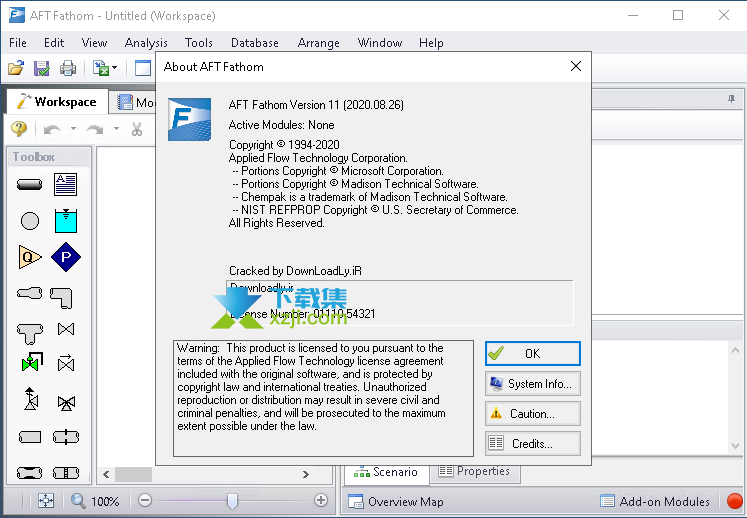This screenshot has width=747, height=518.
Task: Click the Excel export icon
Action: click(x=101, y=68)
